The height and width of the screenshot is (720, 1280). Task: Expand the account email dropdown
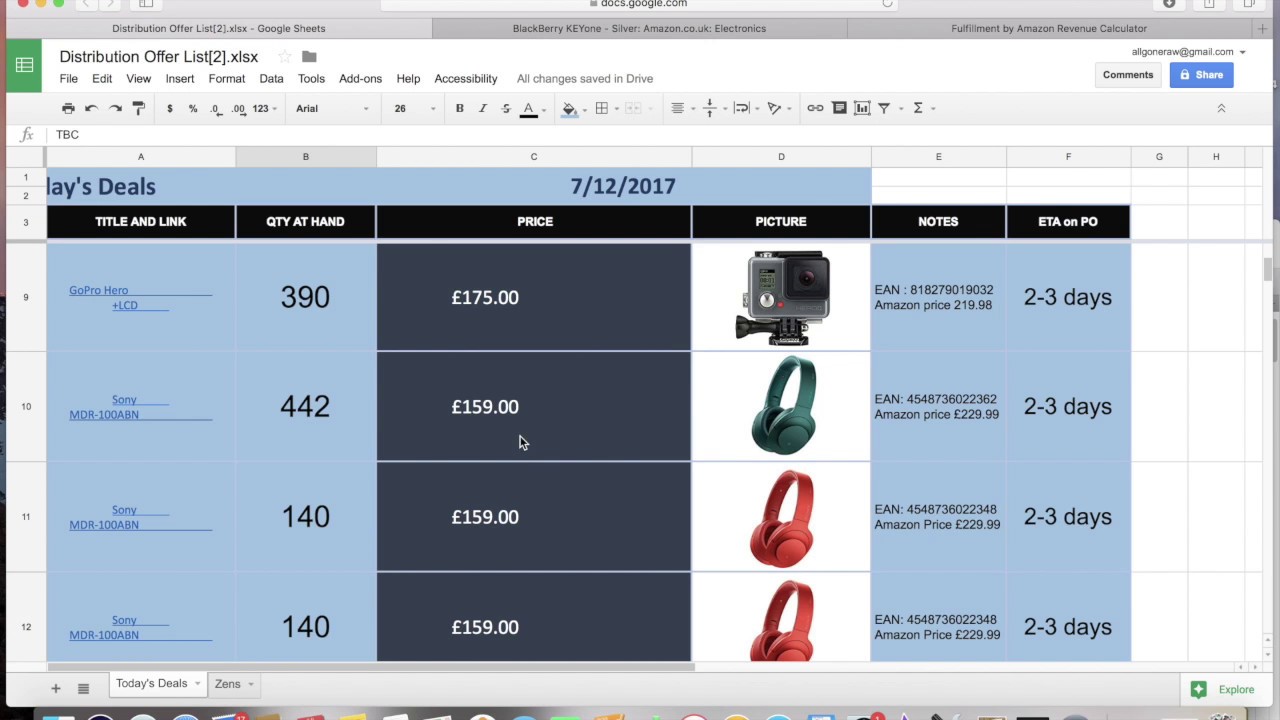click(1242, 52)
